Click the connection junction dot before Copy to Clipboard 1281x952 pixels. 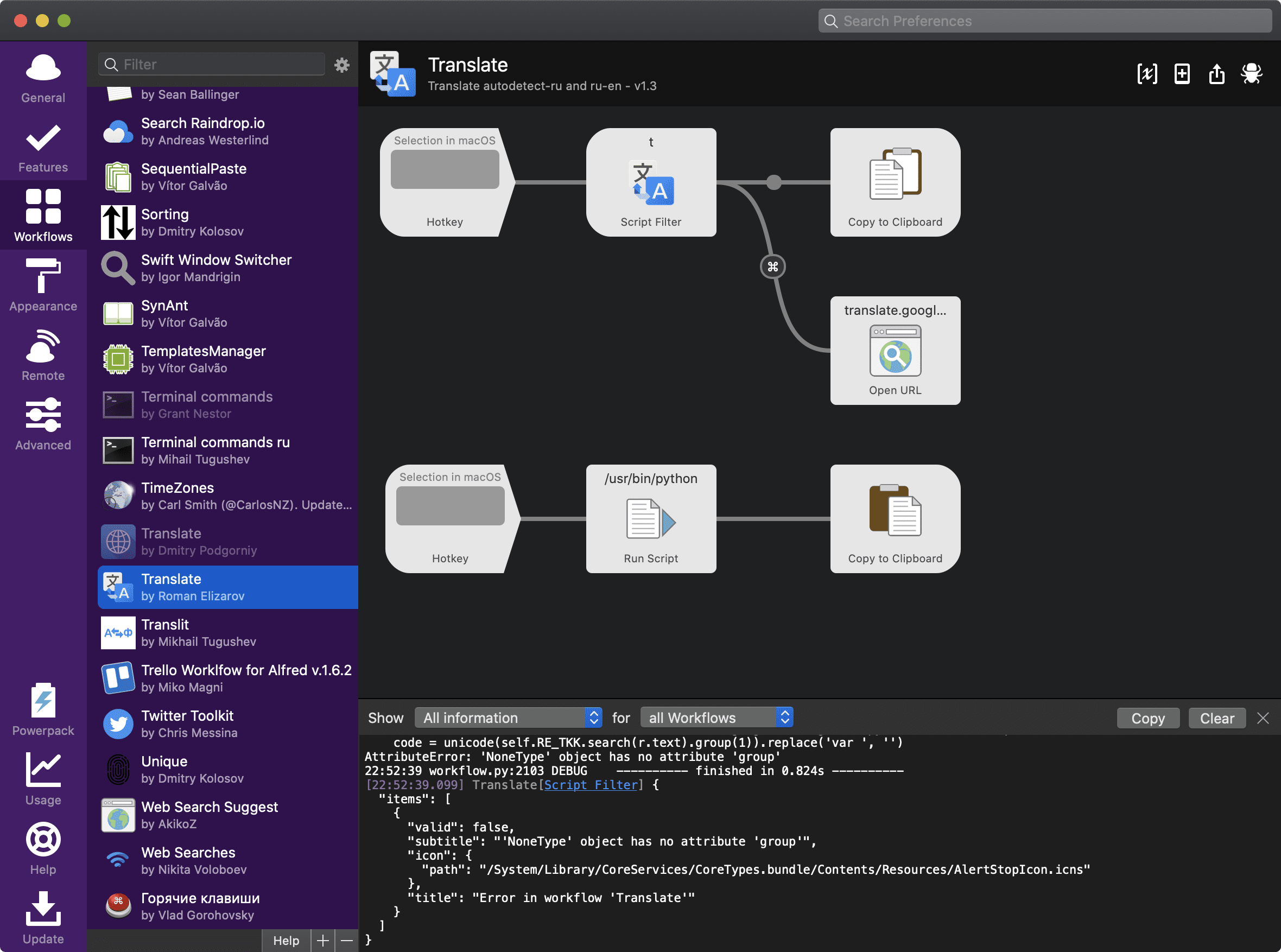(x=774, y=182)
